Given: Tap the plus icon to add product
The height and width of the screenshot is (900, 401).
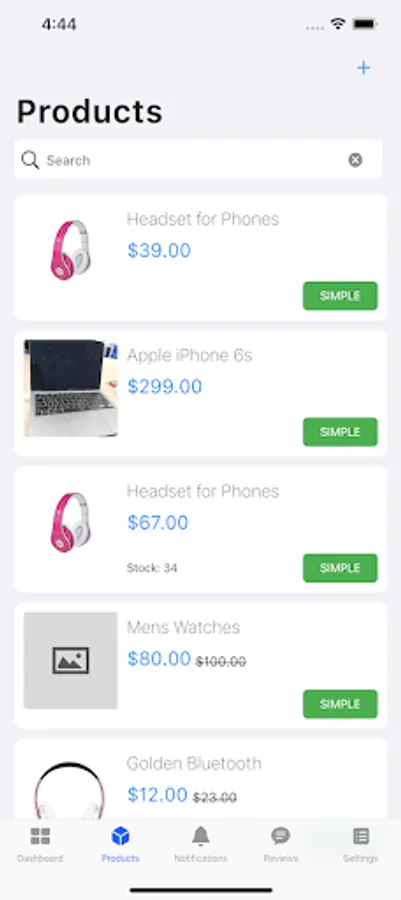Looking at the screenshot, I should [x=363, y=68].
